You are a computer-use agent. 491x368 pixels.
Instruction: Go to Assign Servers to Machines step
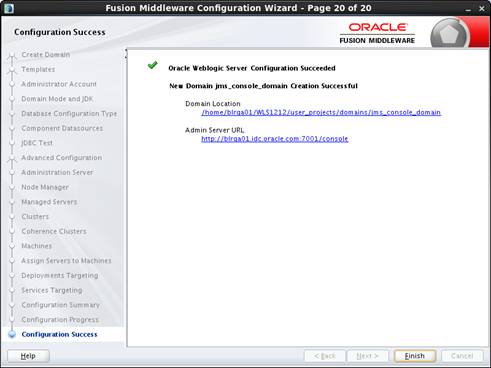(x=66, y=260)
